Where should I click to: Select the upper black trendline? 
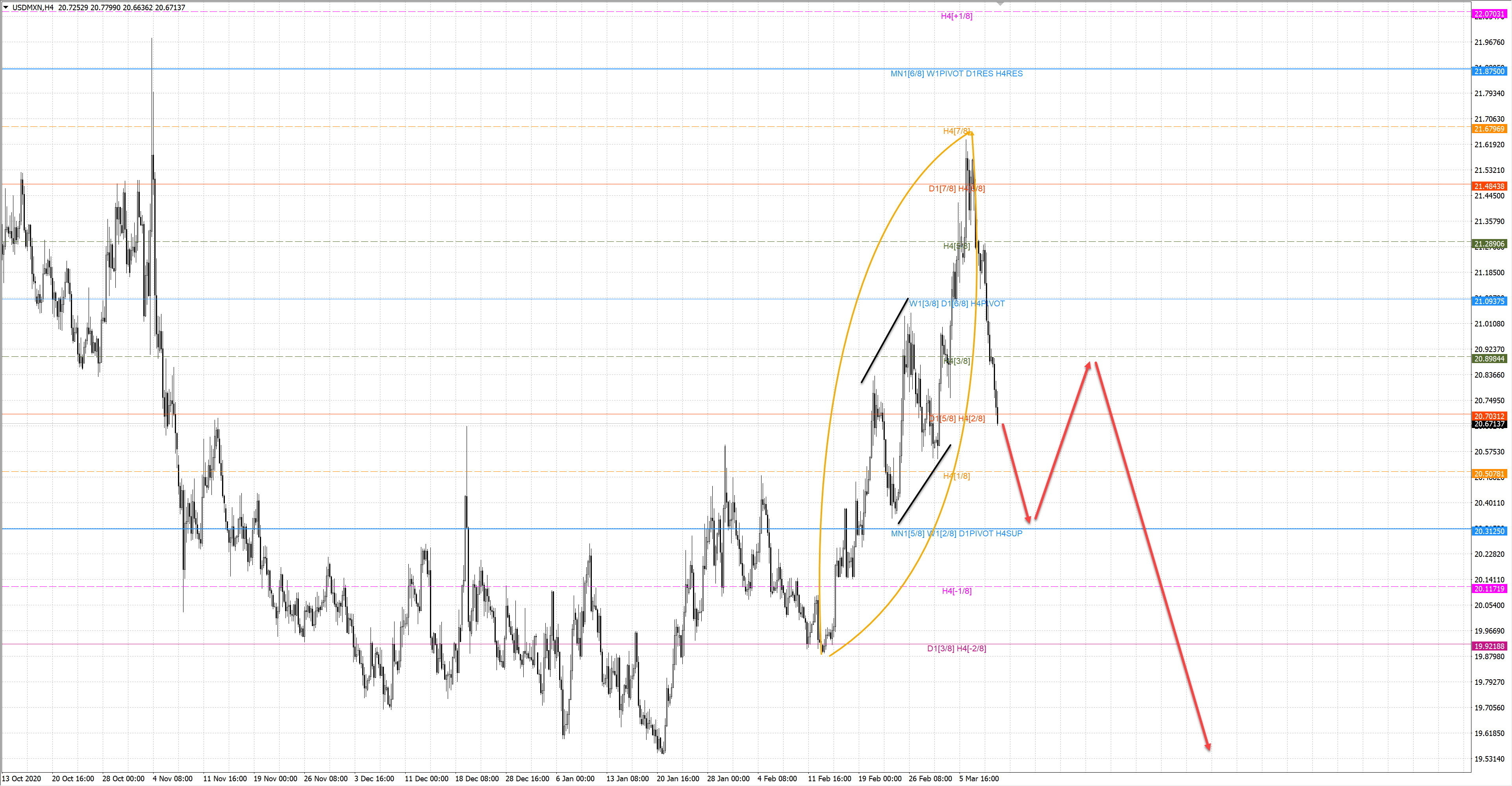point(884,341)
